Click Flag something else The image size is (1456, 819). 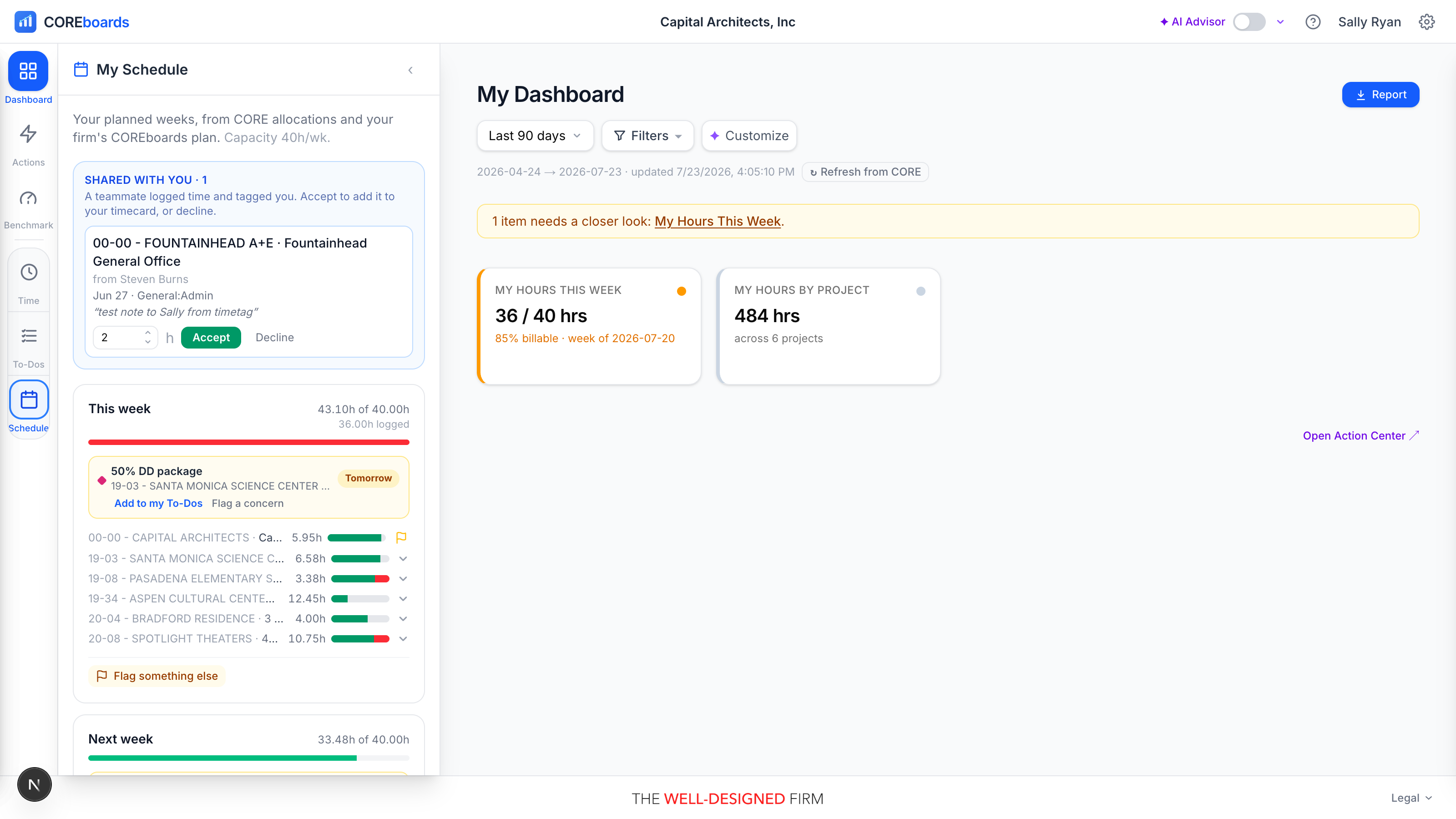pos(157,676)
